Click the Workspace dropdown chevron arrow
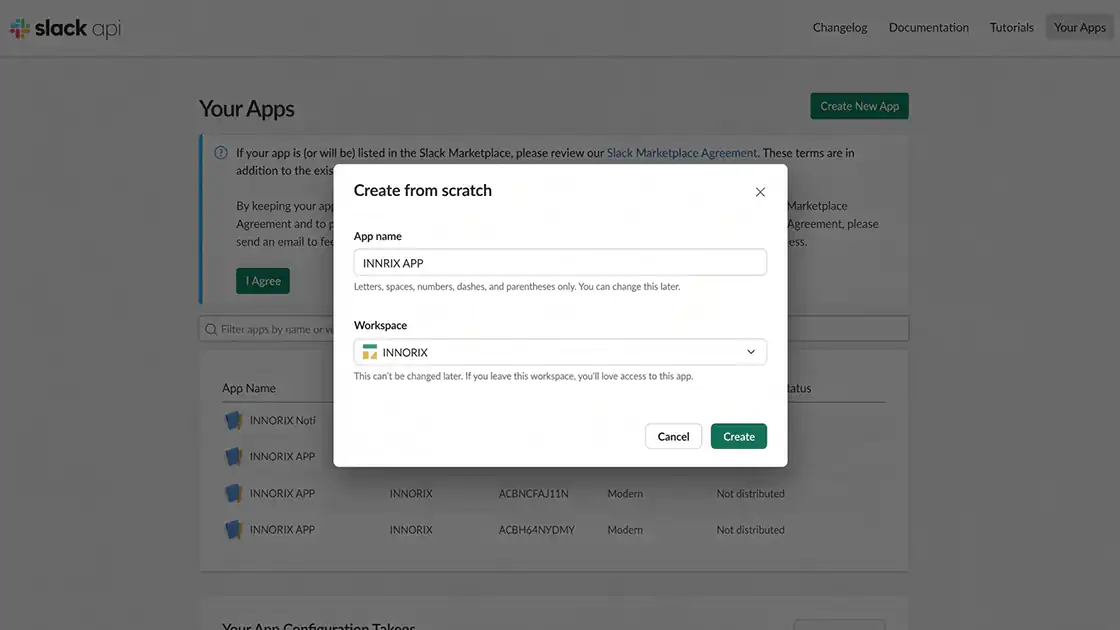Screen dimensions: 1120x630 click(x=751, y=352)
